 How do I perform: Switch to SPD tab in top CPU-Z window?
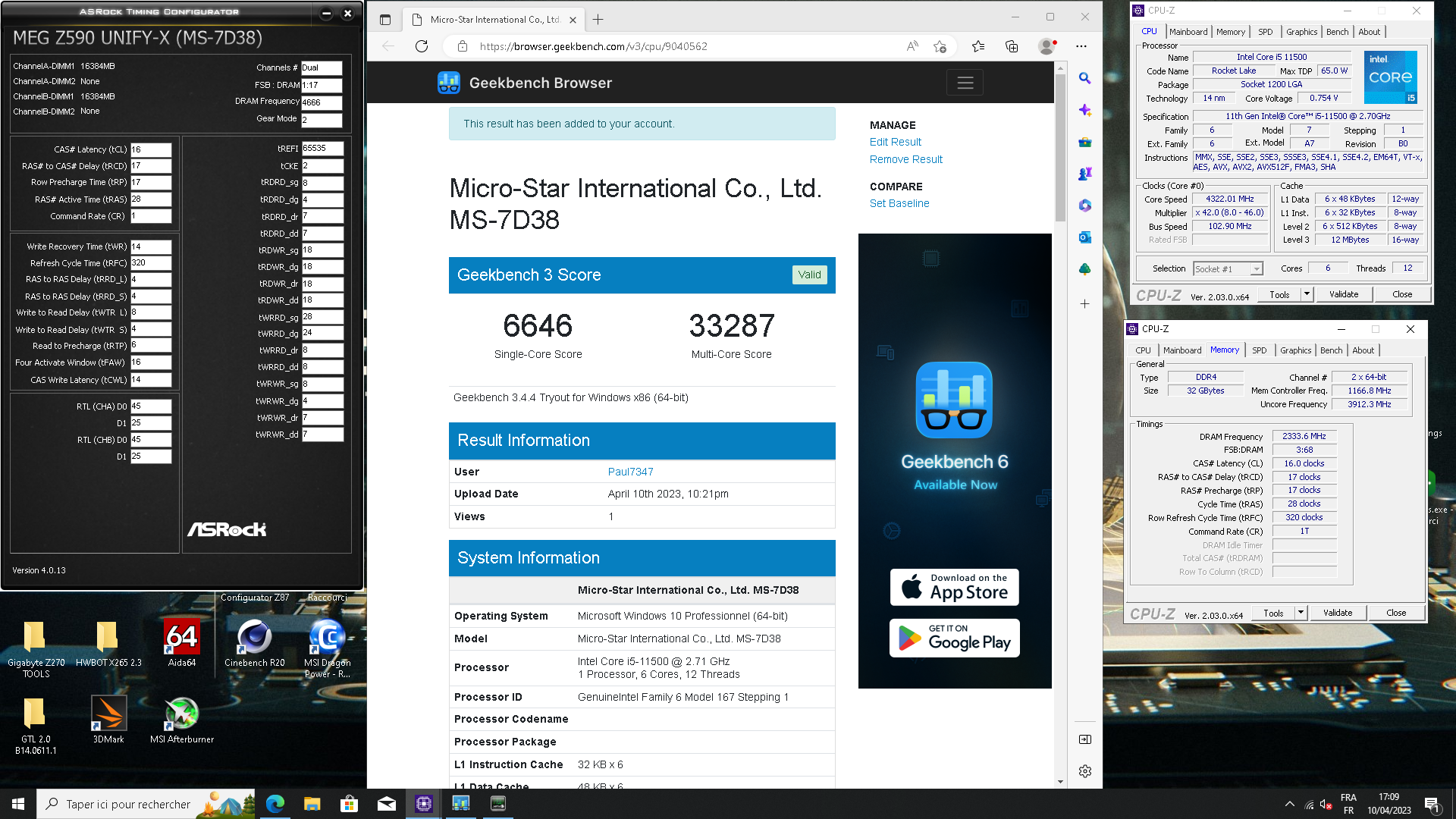coord(1266,32)
